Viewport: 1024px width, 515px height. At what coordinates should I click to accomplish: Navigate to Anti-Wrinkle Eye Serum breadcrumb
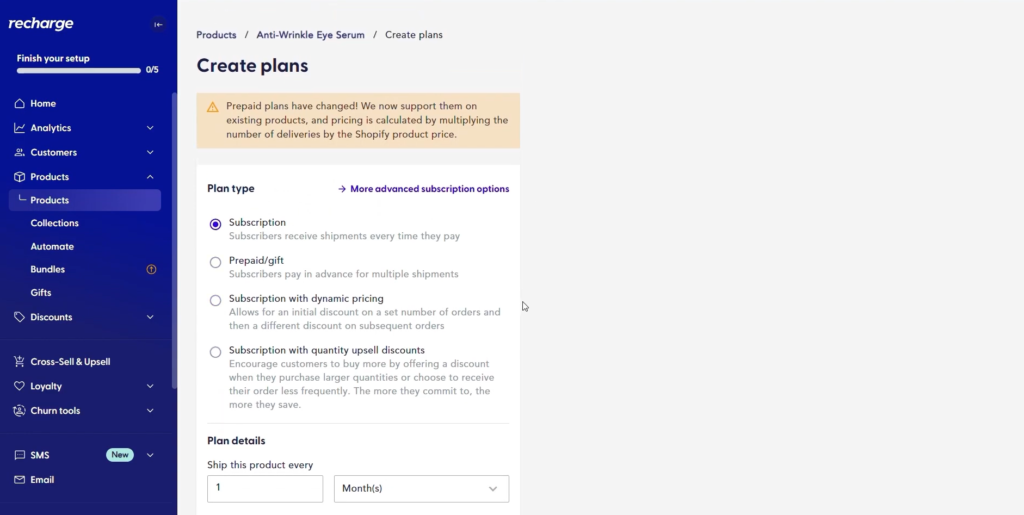310,35
